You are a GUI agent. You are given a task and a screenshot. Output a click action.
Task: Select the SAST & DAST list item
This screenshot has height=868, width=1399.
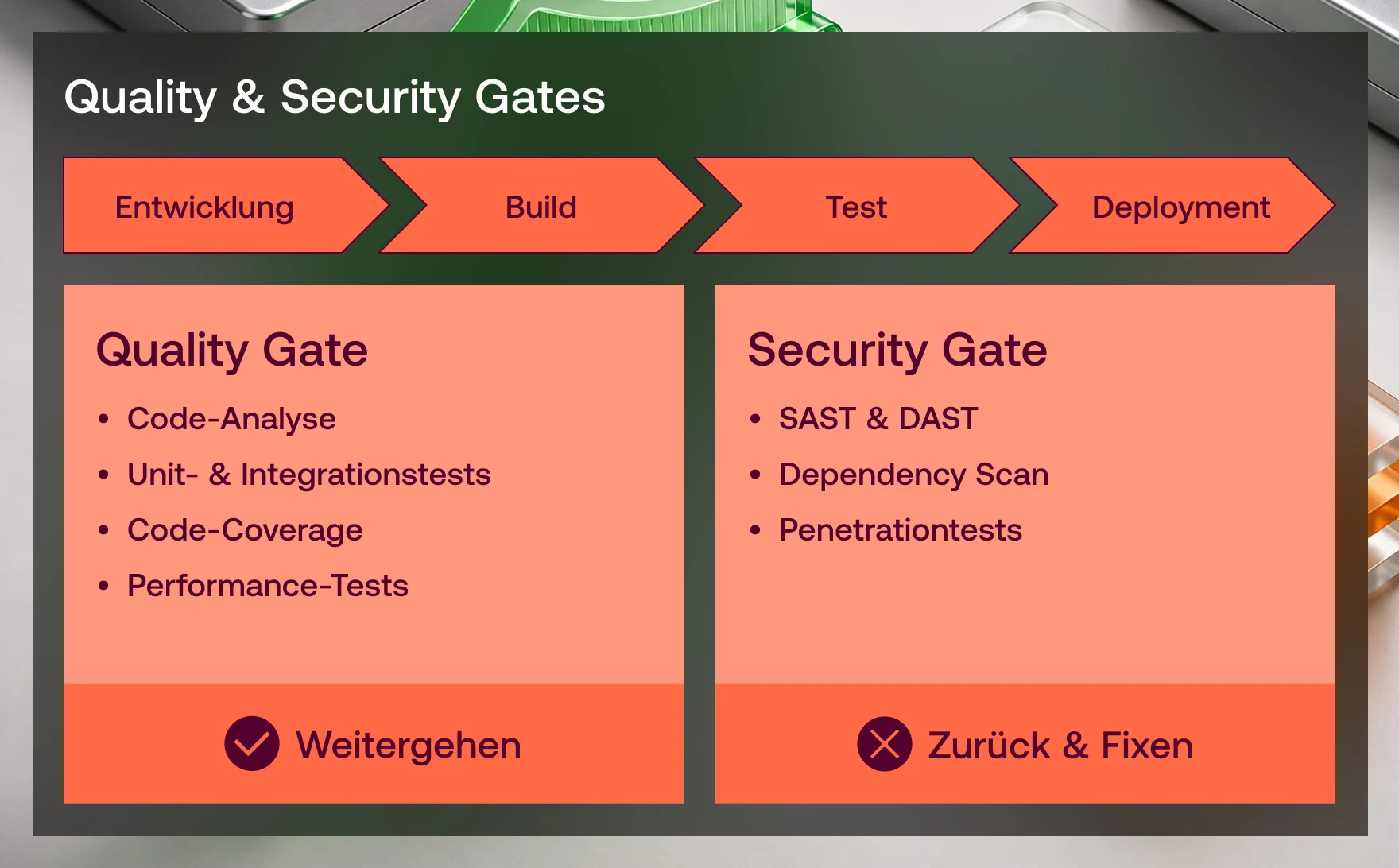(878, 419)
